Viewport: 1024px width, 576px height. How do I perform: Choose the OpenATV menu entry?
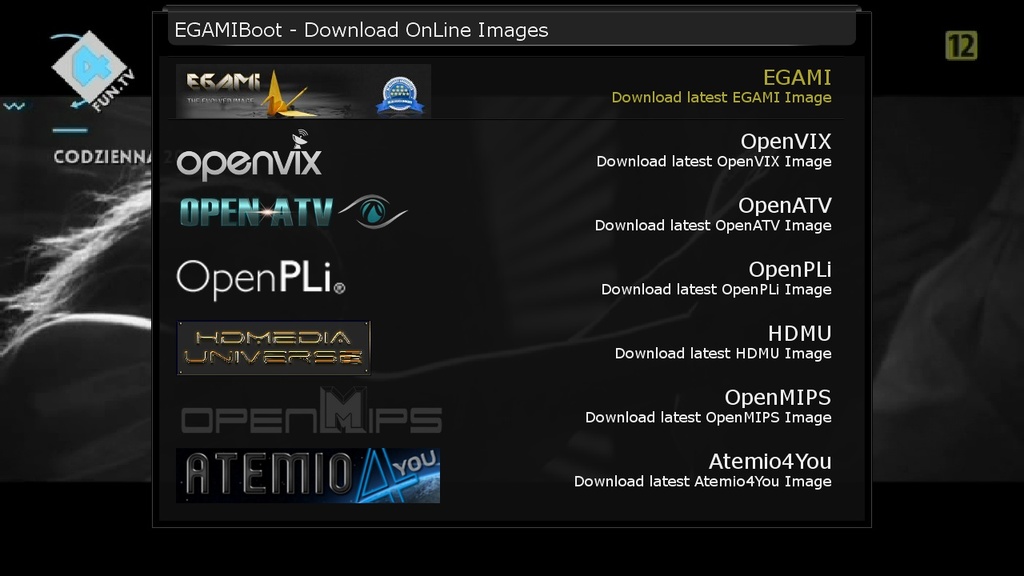coord(505,216)
